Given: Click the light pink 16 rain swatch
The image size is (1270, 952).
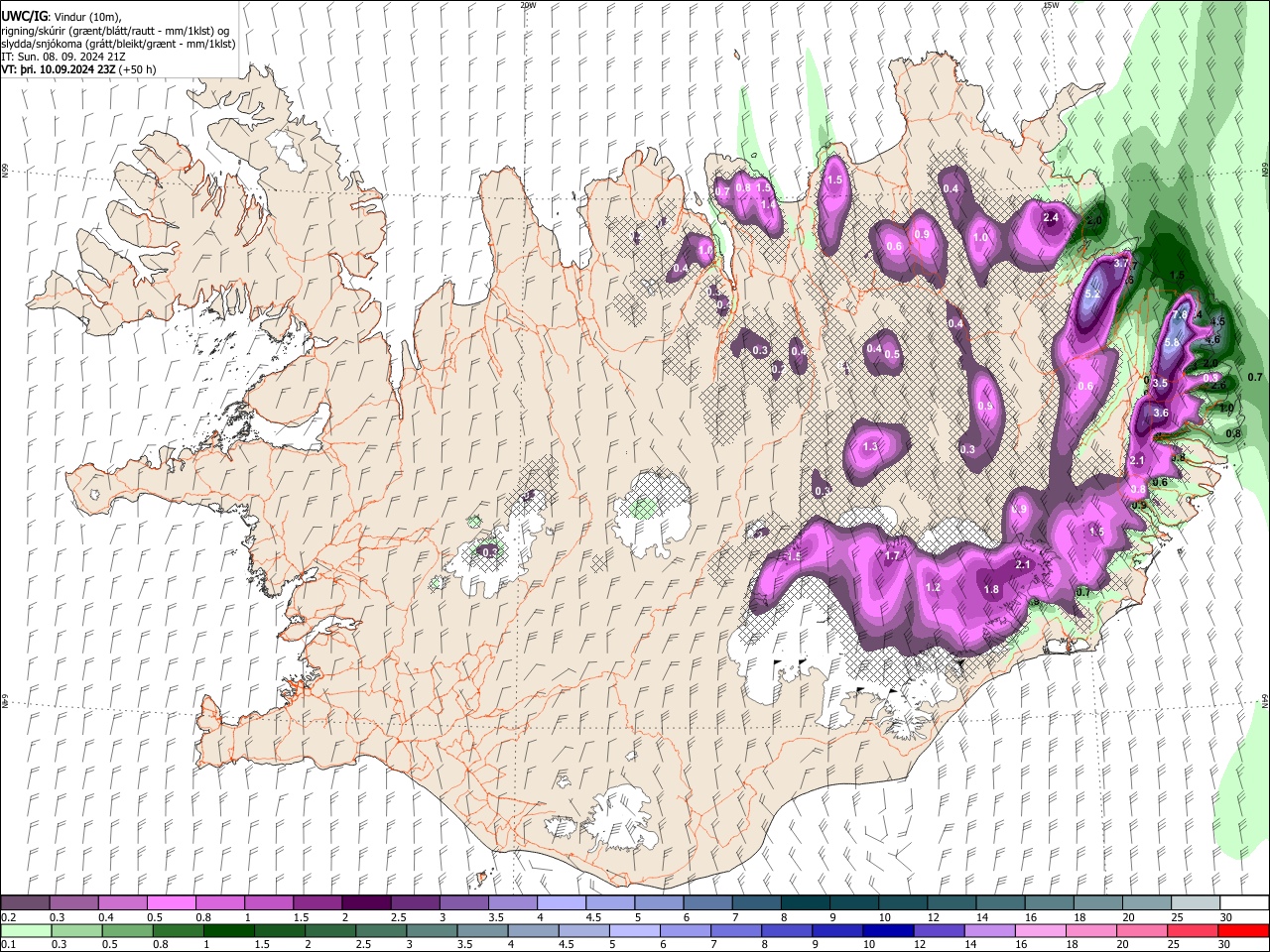Looking at the screenshot, I should click(x=1039, y=930).
